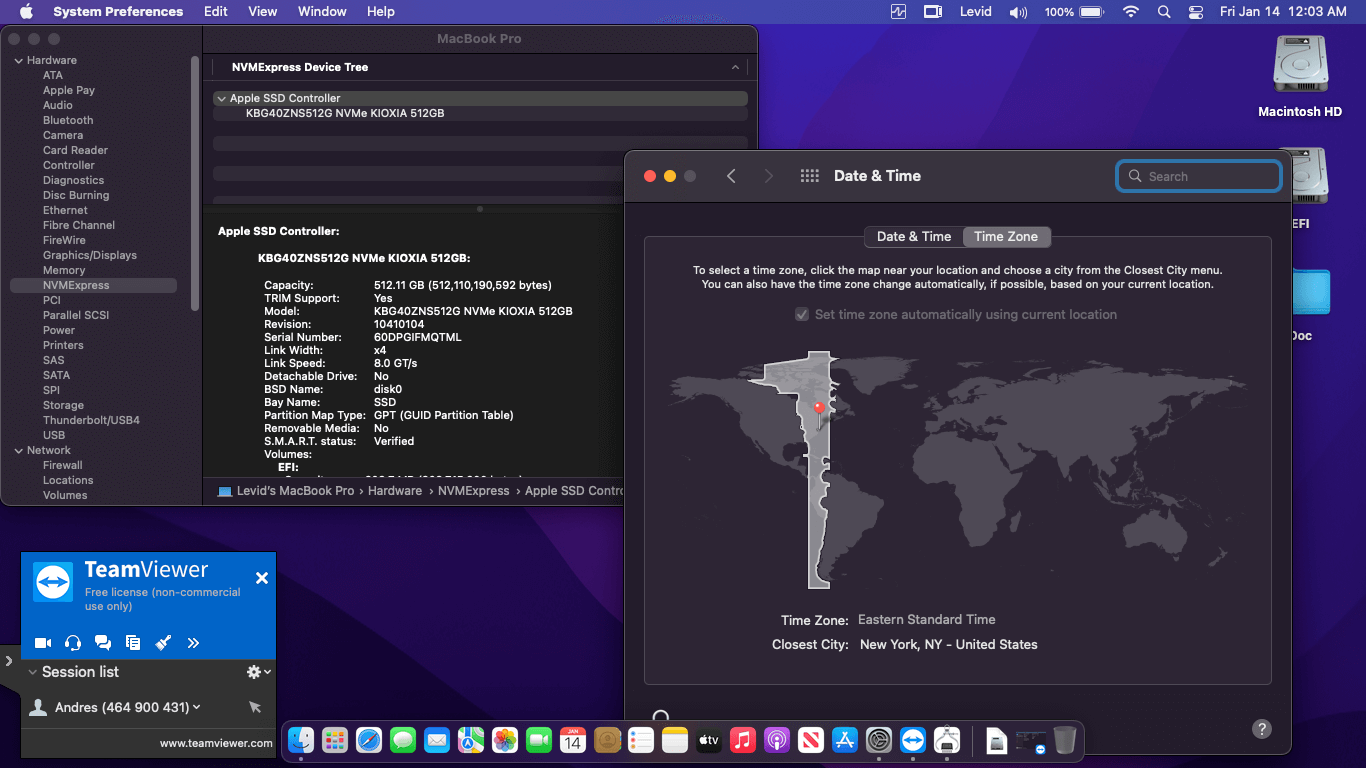Image resolution: width=1366 pixels, height=768 pixels.
Task: Click Hardware in the System Information path bar
Action: click(395, 491)
